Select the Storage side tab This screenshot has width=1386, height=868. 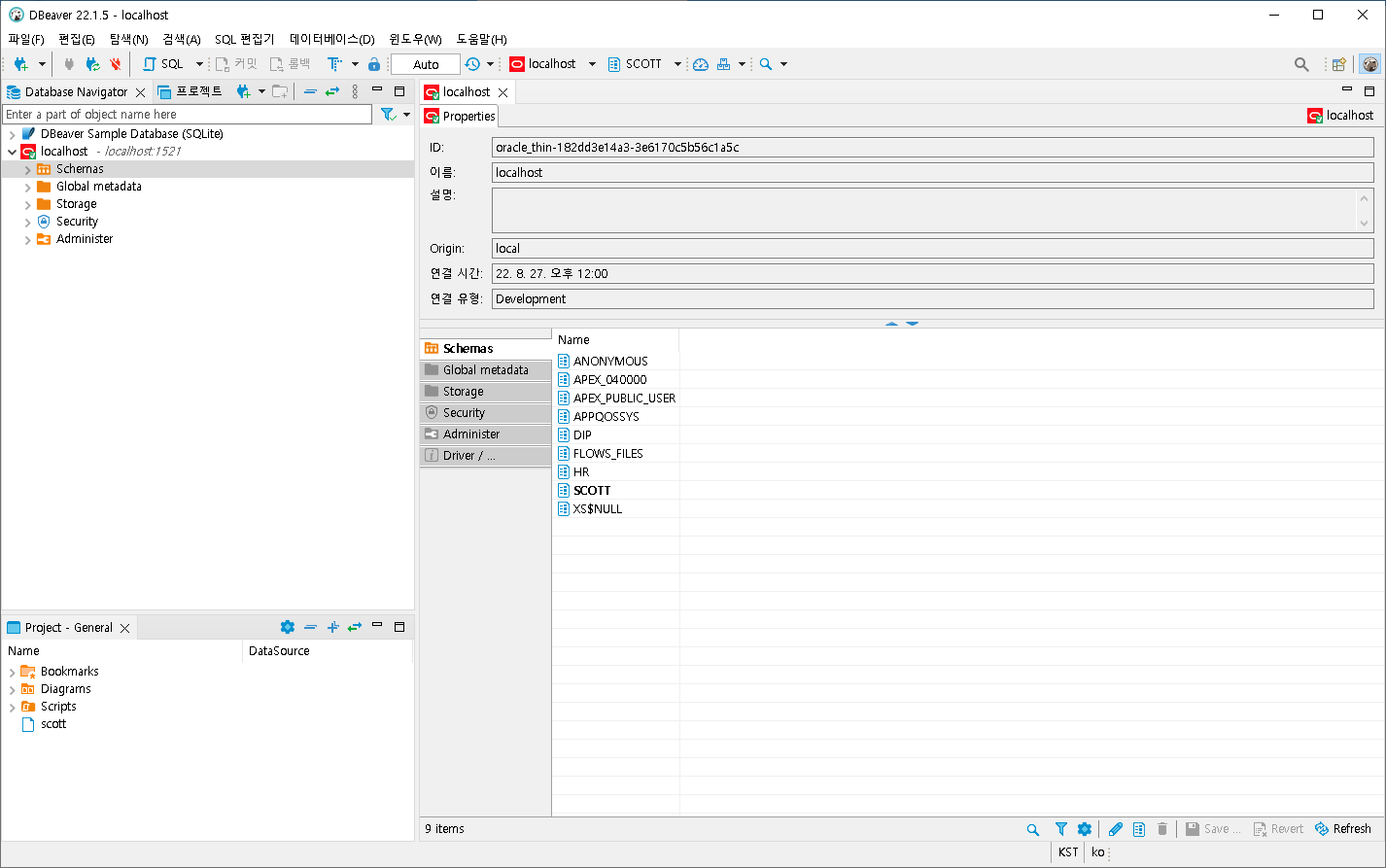click(486, 392)
